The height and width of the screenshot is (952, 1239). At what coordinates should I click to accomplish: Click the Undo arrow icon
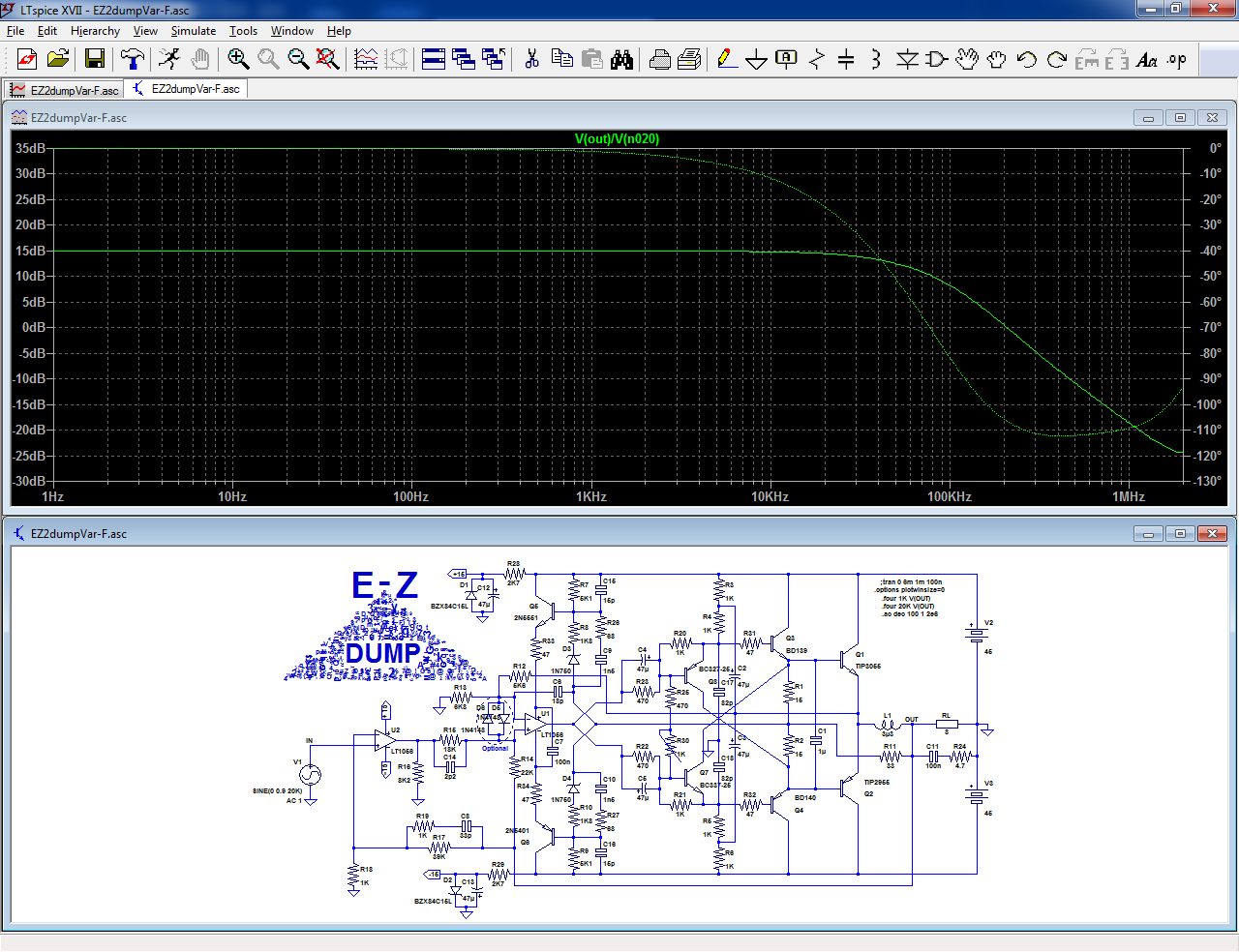1027,59
